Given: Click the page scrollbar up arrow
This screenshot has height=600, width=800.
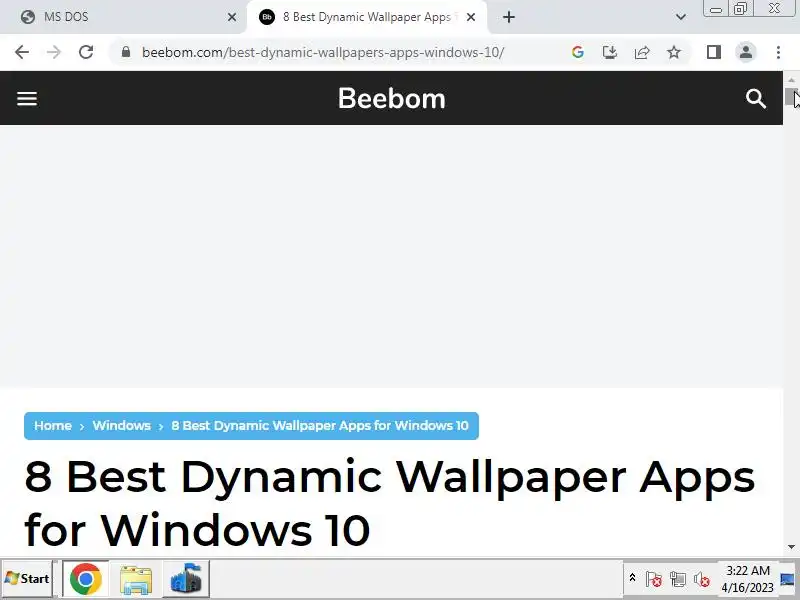Looking at the screenshot, I should [x=791, y=80].
